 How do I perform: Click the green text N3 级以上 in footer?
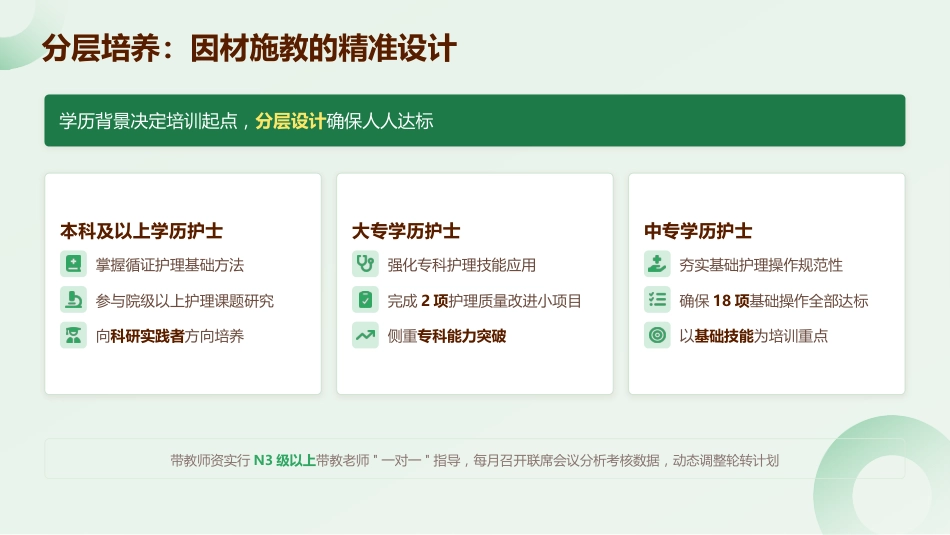(x=284, y=460)
